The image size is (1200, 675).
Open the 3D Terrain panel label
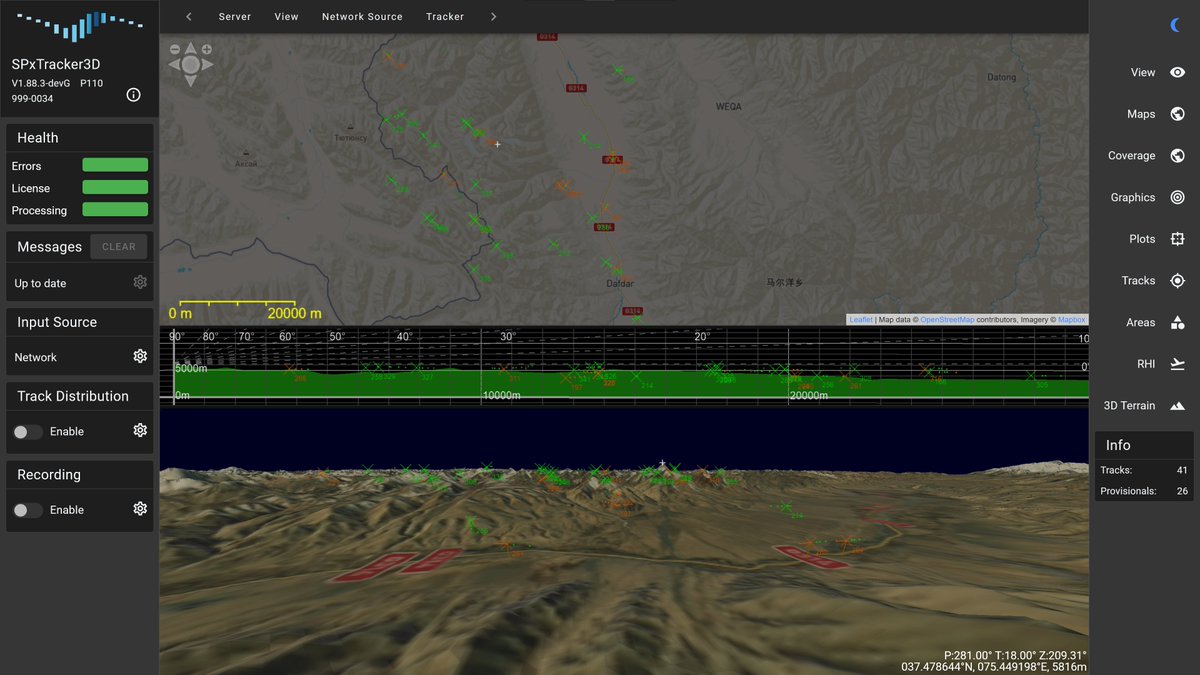tap(1130, 406)
